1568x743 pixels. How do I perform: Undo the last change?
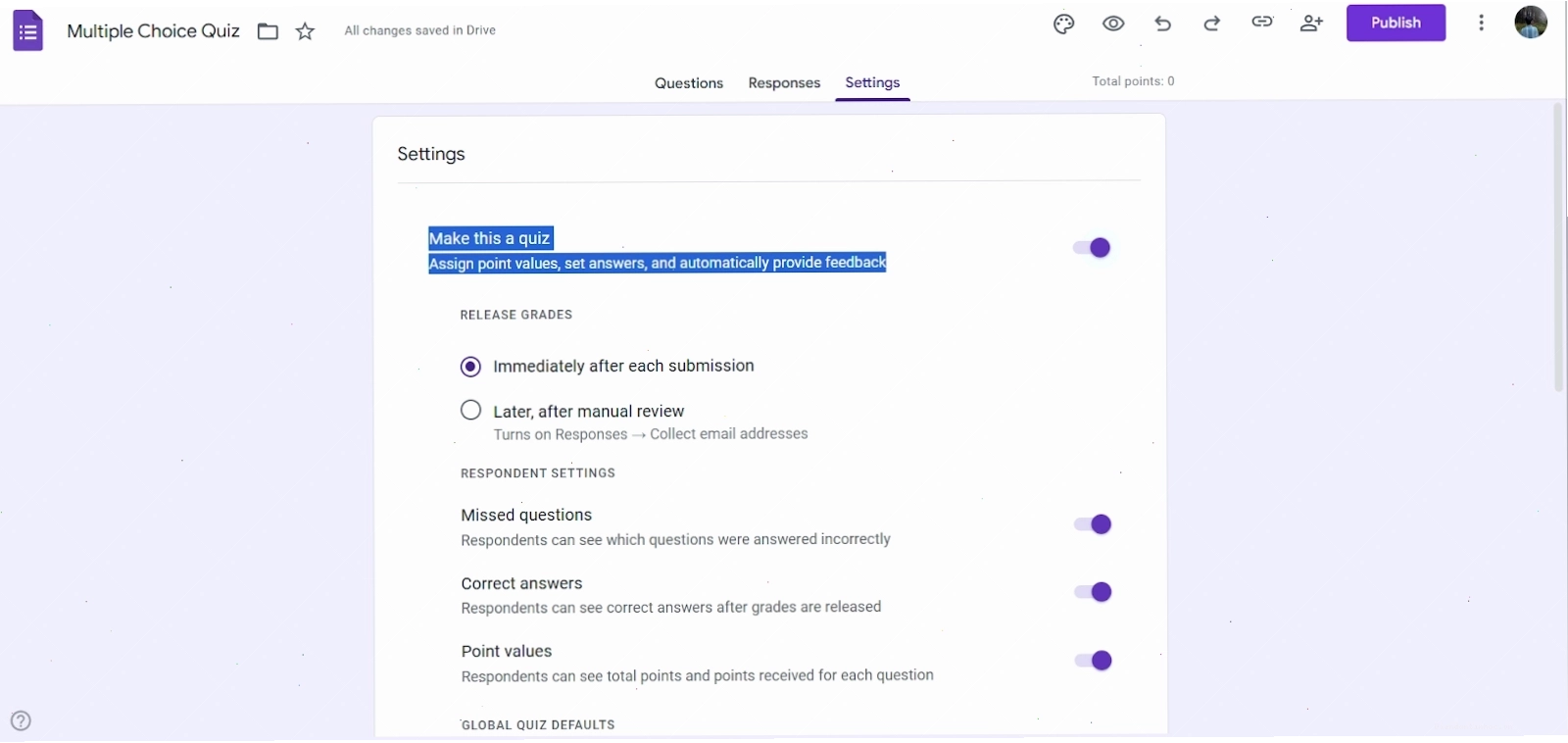coord(1163,24)
